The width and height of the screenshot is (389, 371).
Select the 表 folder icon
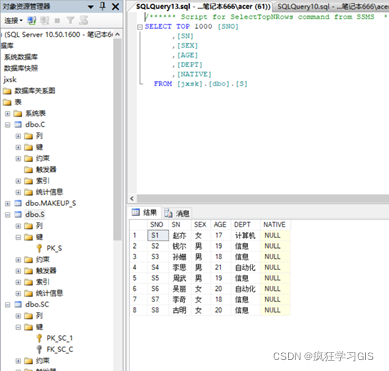click(x=7, y=102)
